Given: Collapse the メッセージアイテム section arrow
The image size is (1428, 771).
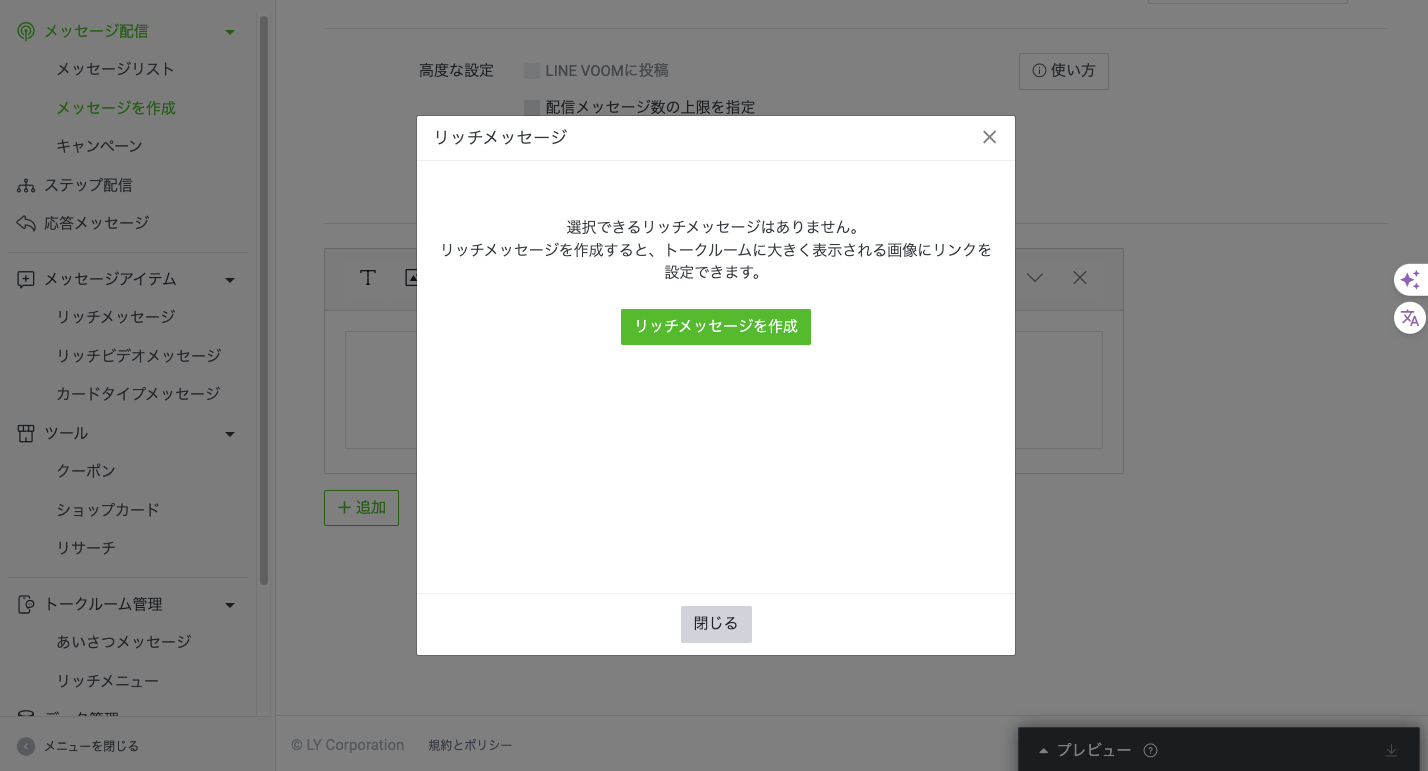Looking at the screenshot, I should click(230, 280).
